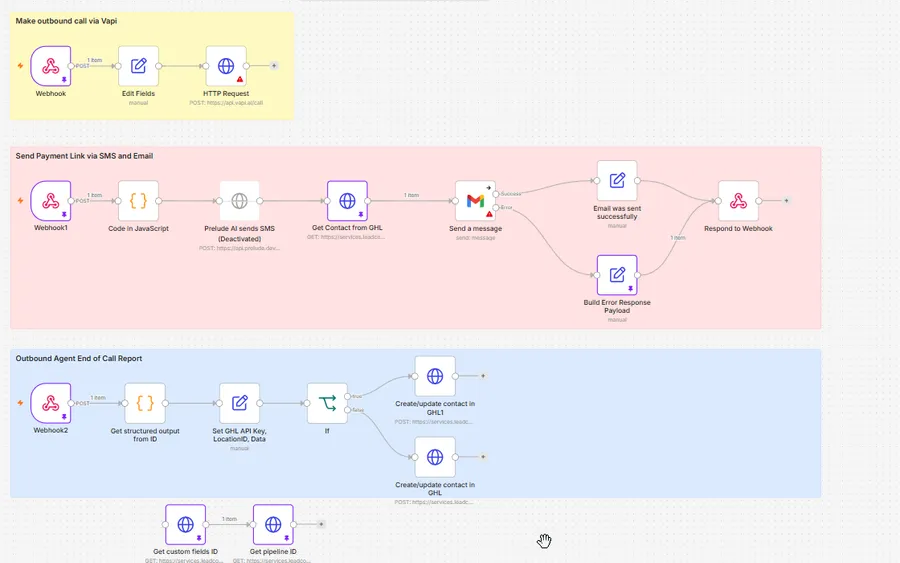The width and height of the screenshot is (900, 563).
Task: Open the Set GHL API Key node
Action: click(x=239, y=403)
